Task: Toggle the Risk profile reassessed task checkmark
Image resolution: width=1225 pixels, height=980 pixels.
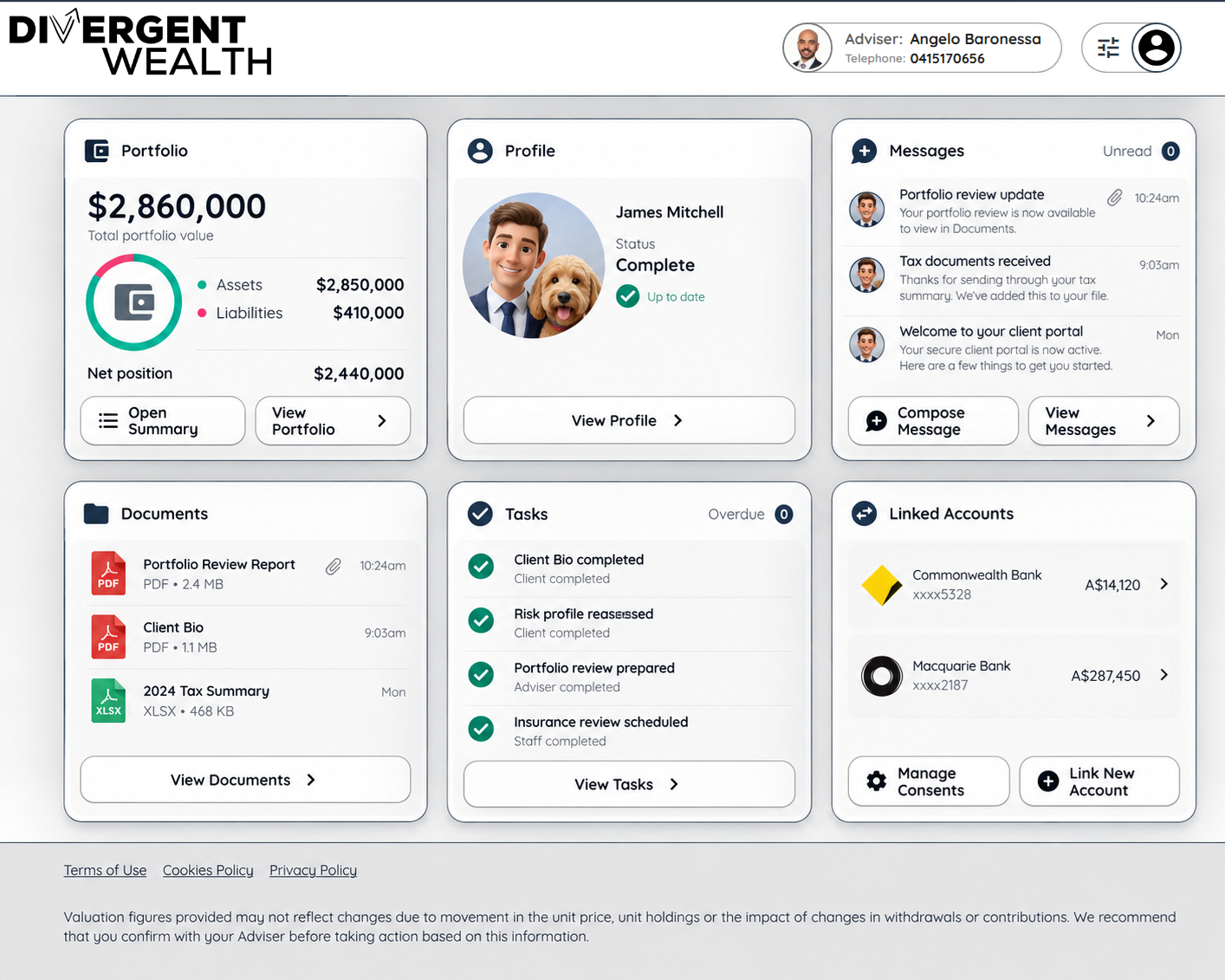Action: pos(481,620)
